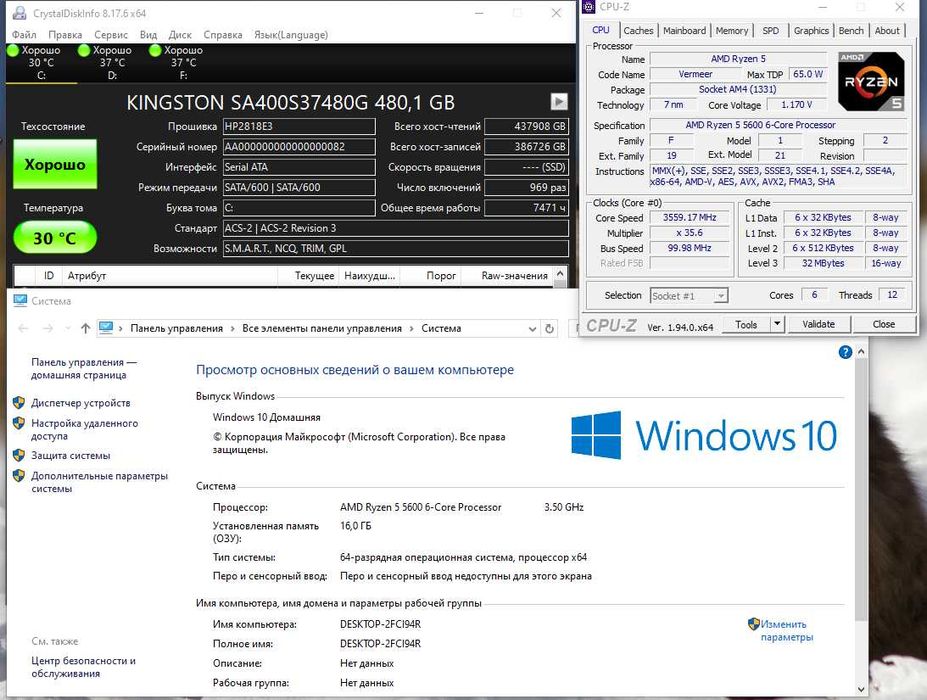Viewport: 927px width, 700px height.
Task: Click the Изменить параметры link
Action: click(x=786, y=630)
